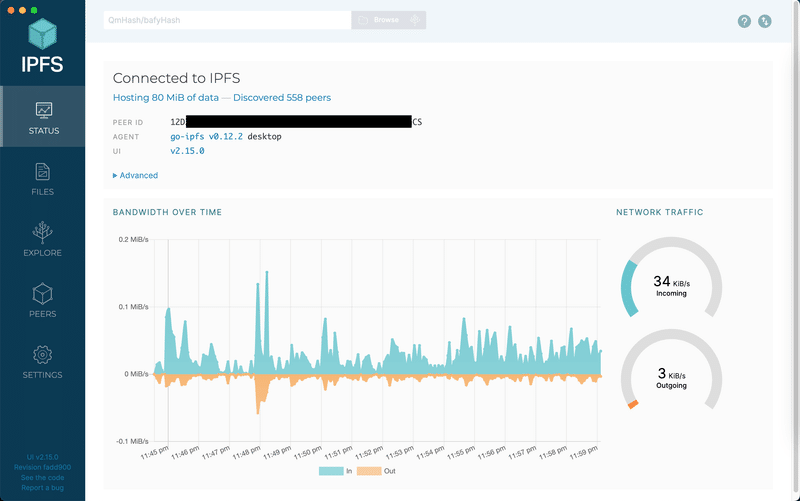The height and width of the screenshot is (501, 800).
Task: Select the PEERS label in the sidebar
Action: tap(42, 314)
